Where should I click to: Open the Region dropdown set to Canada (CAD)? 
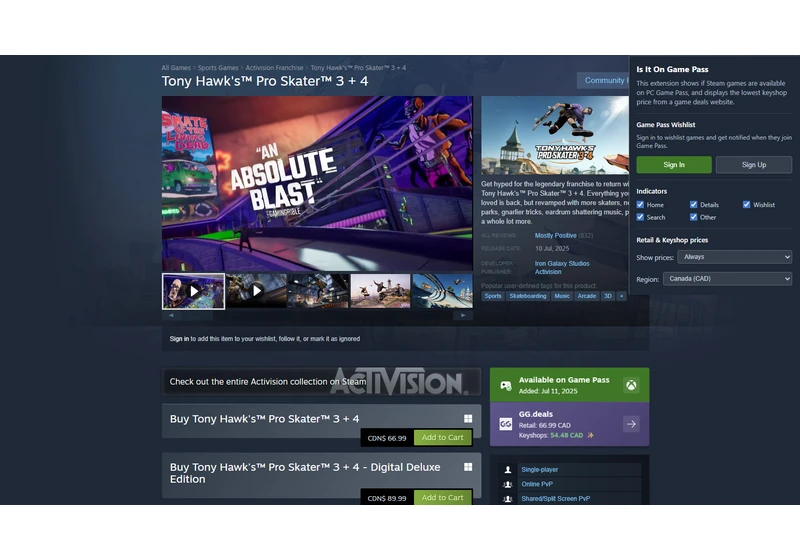(x=727, y=278)
